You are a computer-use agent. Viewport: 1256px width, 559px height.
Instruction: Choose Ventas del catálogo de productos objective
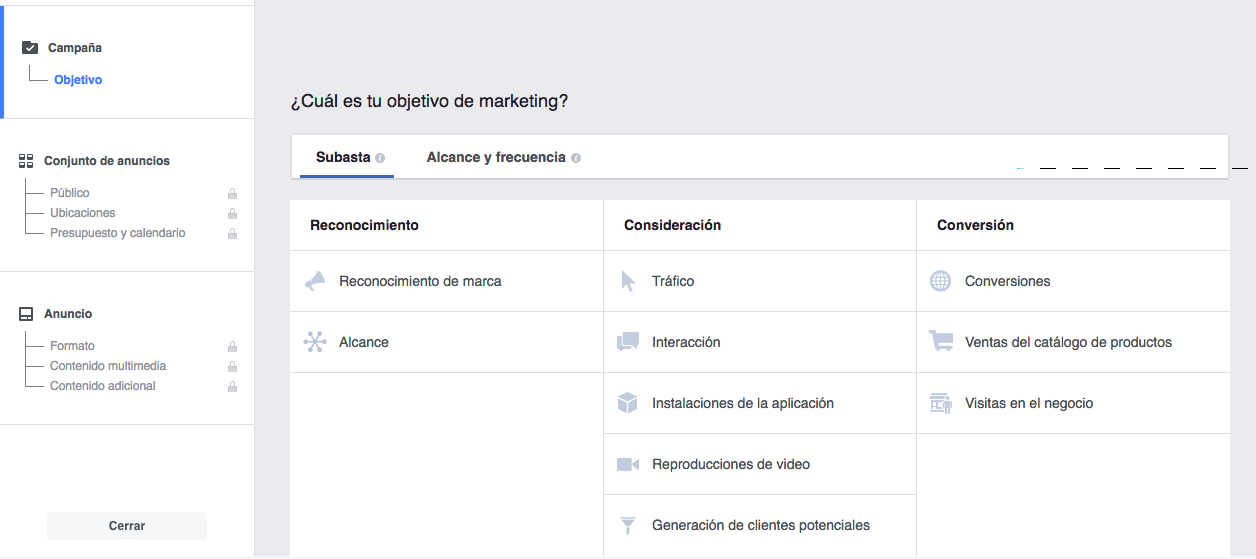(x=1068, y=342)
